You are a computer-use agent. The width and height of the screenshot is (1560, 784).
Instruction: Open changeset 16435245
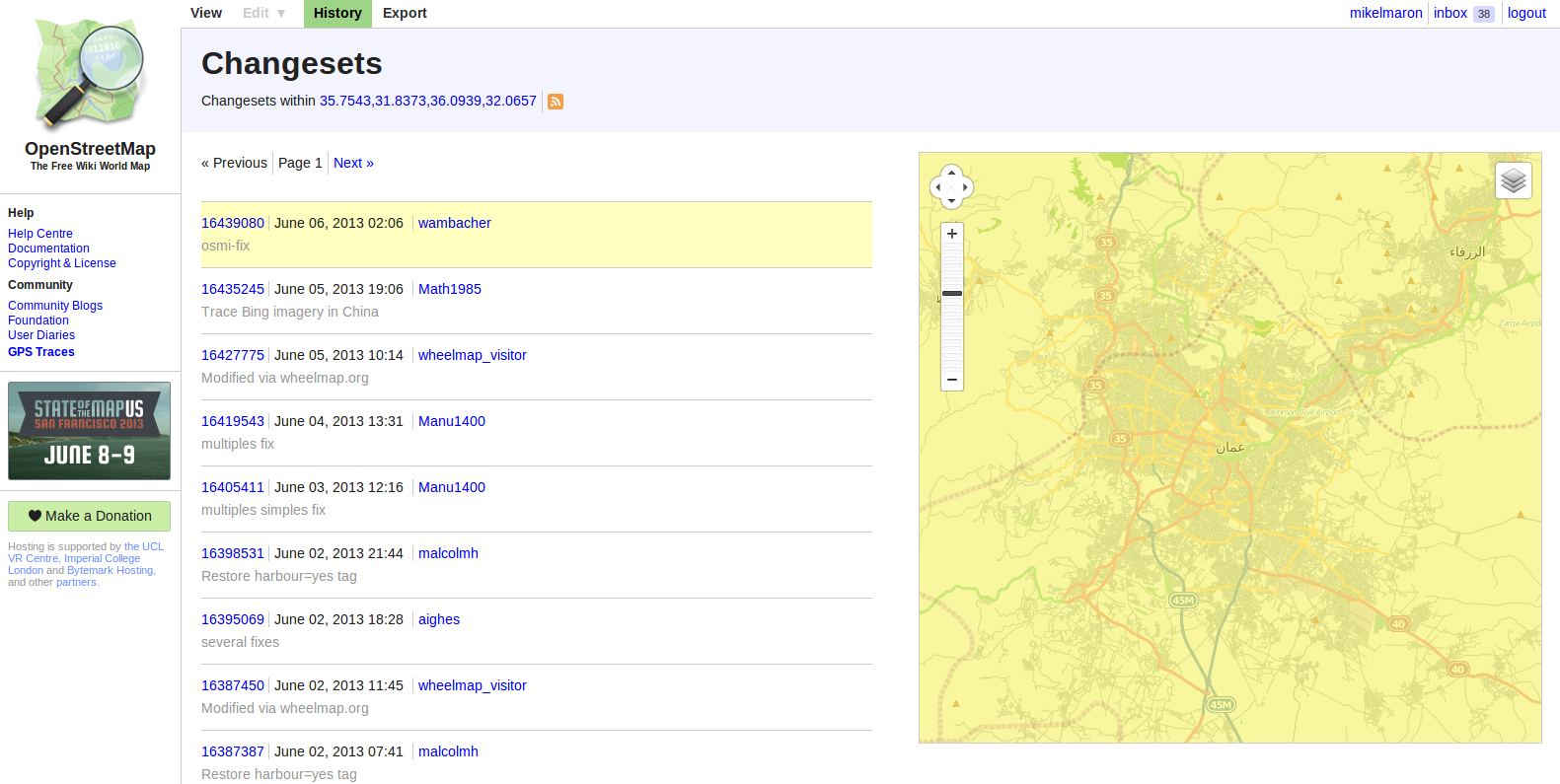233,289
